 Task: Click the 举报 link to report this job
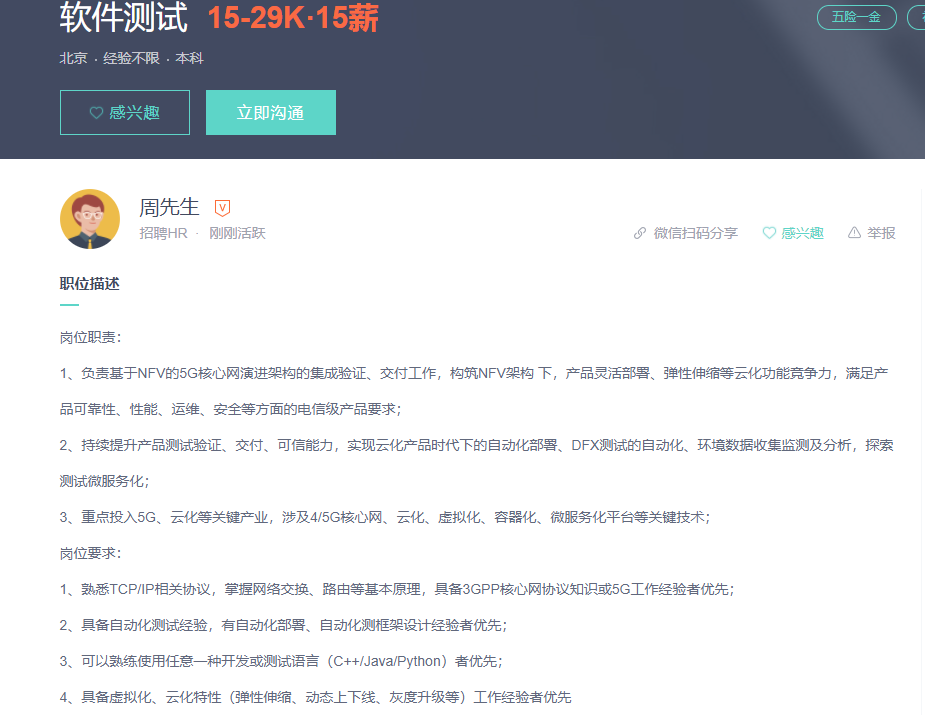click(x=879, y=232)
